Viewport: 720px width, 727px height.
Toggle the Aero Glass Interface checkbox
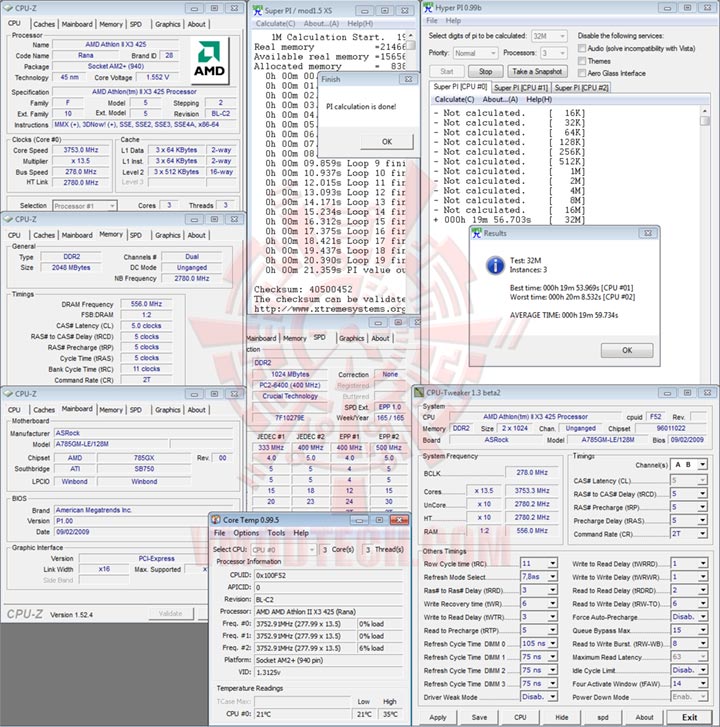[x=581, y=73]
